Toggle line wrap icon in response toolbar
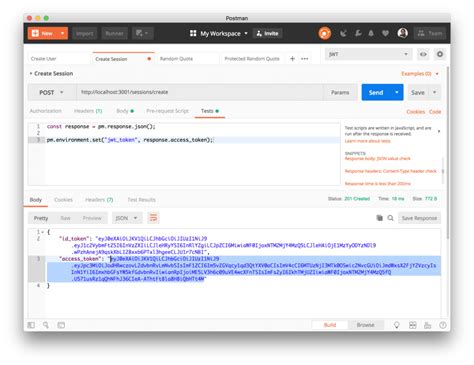474x365 pixels. pos(153,218)
